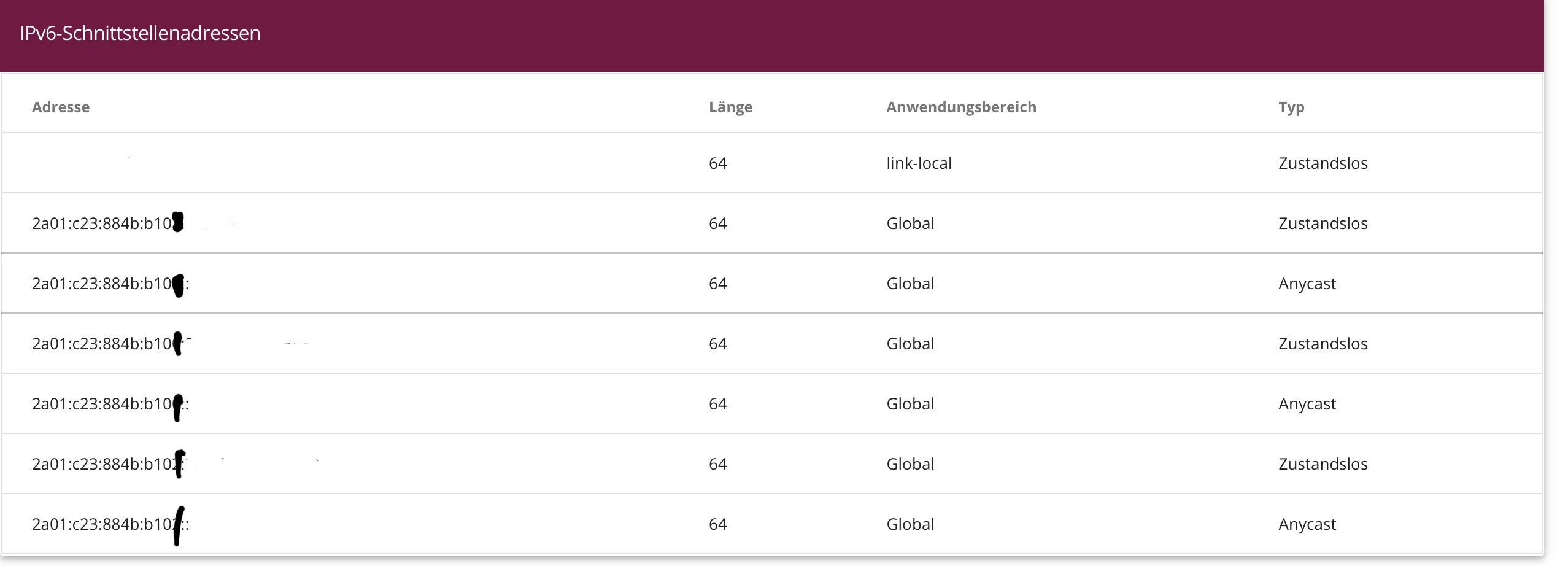The image size is (1568, 566).
Task: Click Zustandslos in the second table row
Action: (1323, 223)
